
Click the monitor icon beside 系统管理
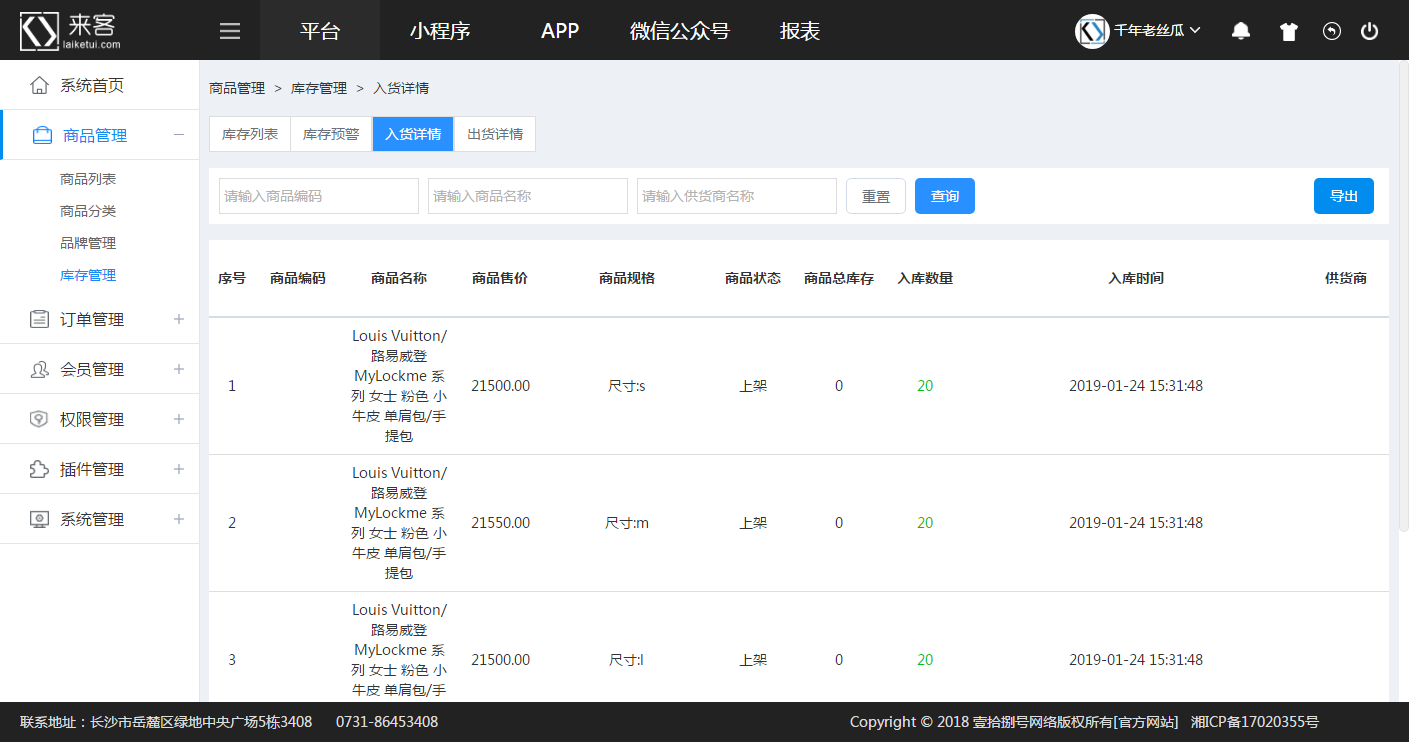pos(39,519)
